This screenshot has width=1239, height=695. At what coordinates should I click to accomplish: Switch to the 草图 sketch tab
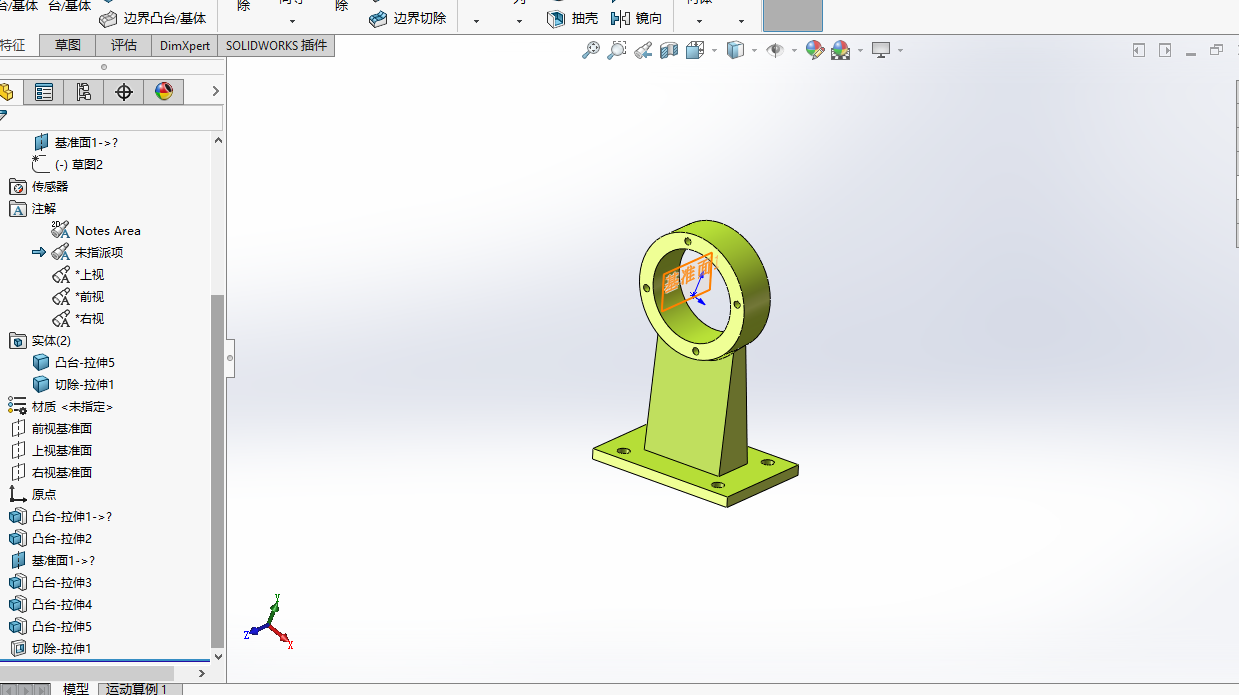(x=68, y=45)
